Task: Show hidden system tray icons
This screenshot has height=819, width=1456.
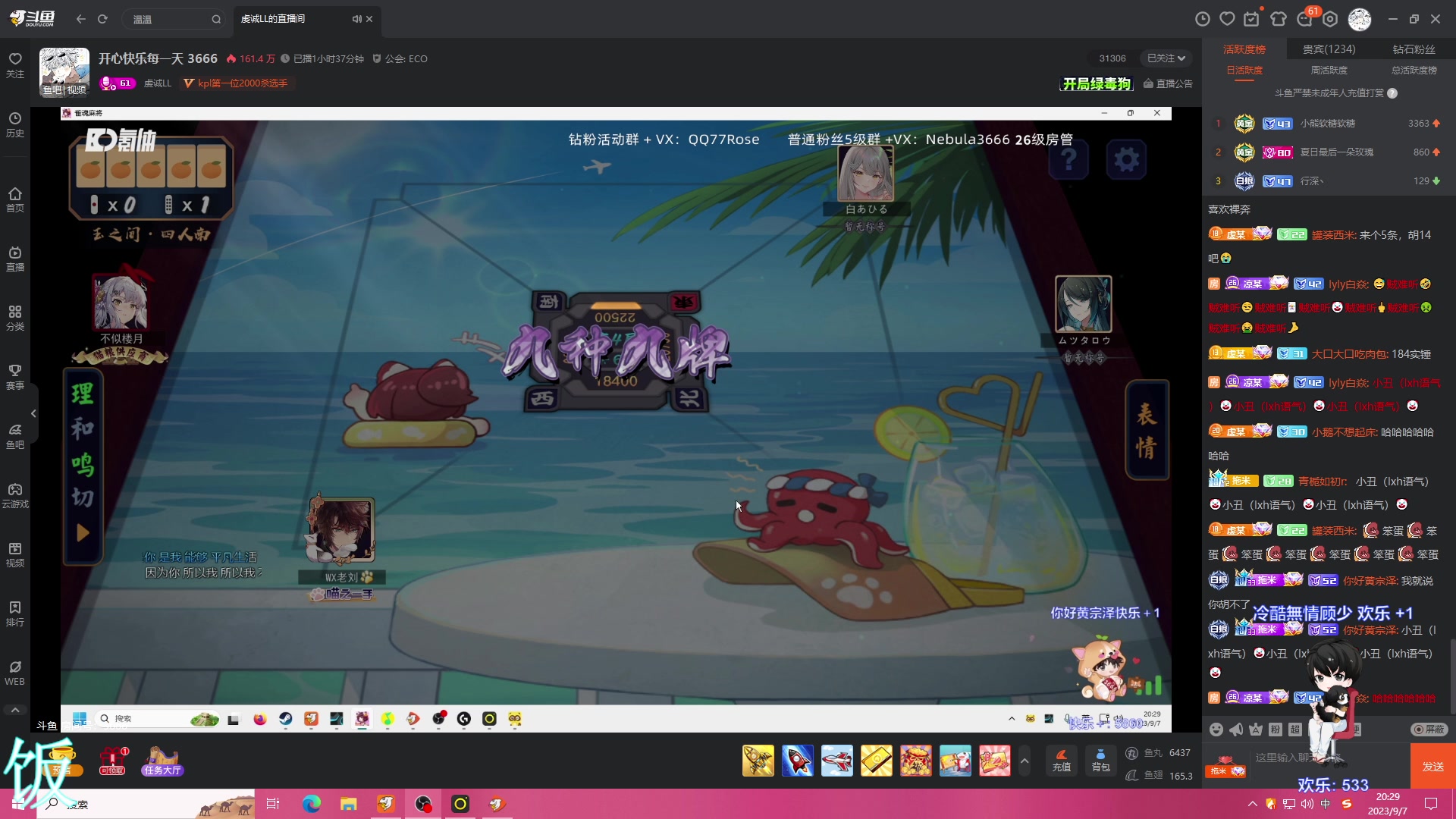Action: tap(1252, 804)
